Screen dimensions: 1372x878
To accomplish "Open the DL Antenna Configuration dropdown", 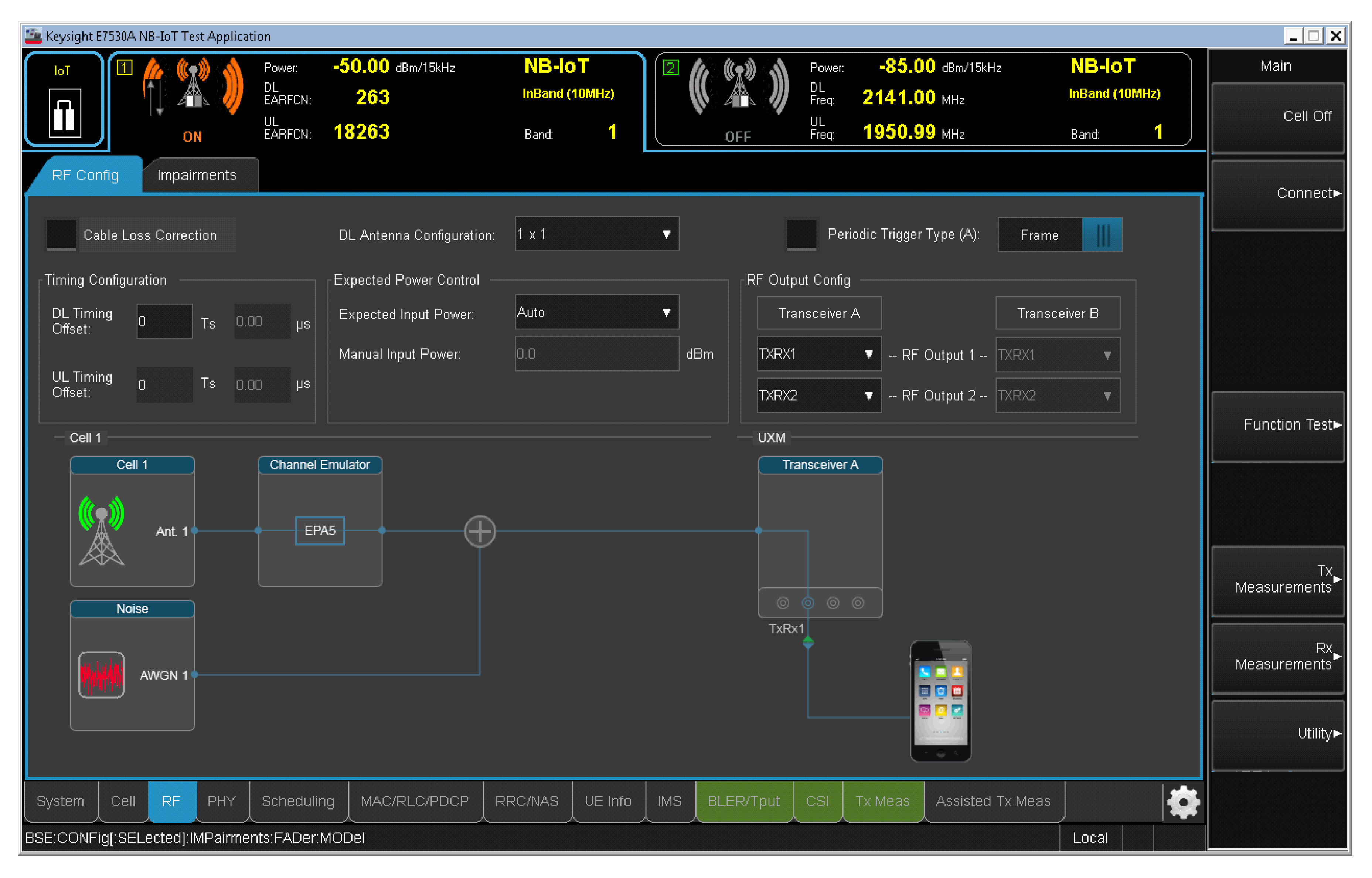I will (x=596, y=234).
